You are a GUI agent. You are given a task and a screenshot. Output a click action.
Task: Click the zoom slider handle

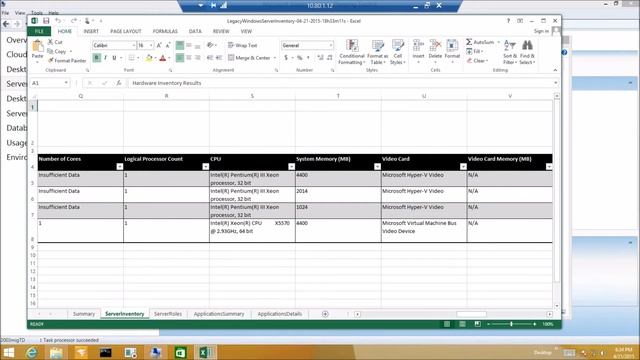pyautogui.click(x=511, y=324)
